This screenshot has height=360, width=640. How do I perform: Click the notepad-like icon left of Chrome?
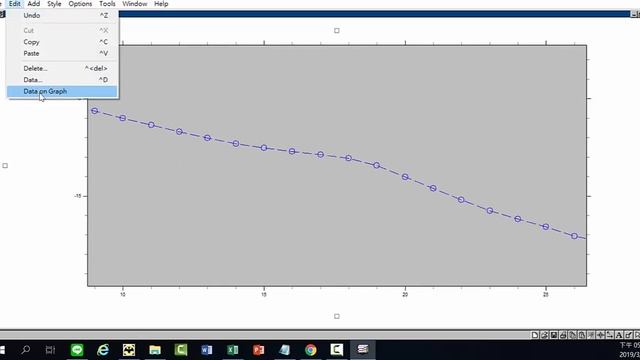tap(284, 350)
